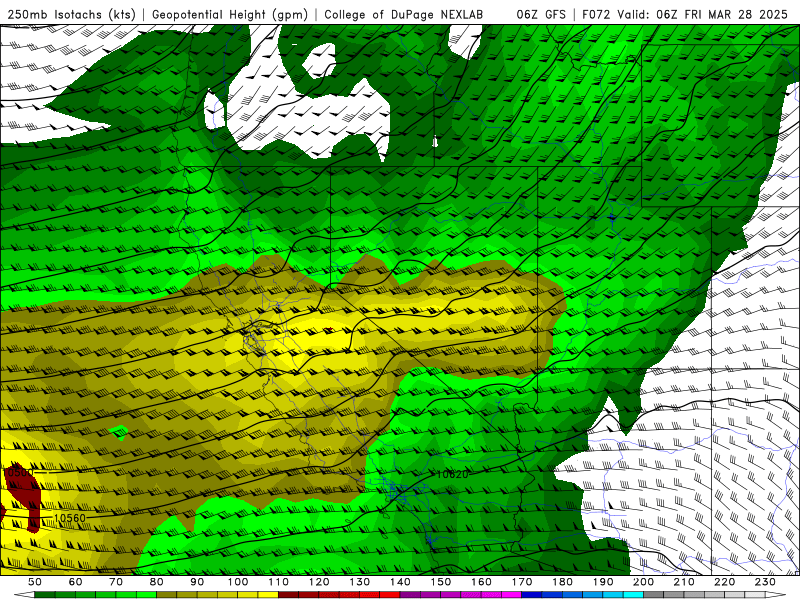Viewport: 800px width, 600px height.
Task: Click the '250mb Isotachs (kts)' title text
Action: click(x=71, y=15)
